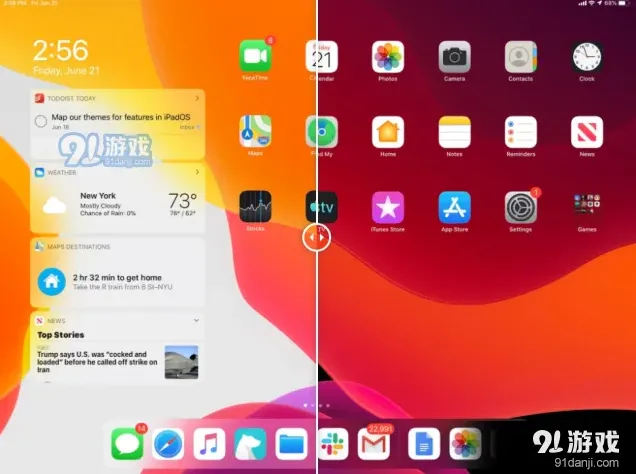This screenshot has width=636, height=474.
Task: Expand the Weather widget chevron
Action: pos(197,172)
